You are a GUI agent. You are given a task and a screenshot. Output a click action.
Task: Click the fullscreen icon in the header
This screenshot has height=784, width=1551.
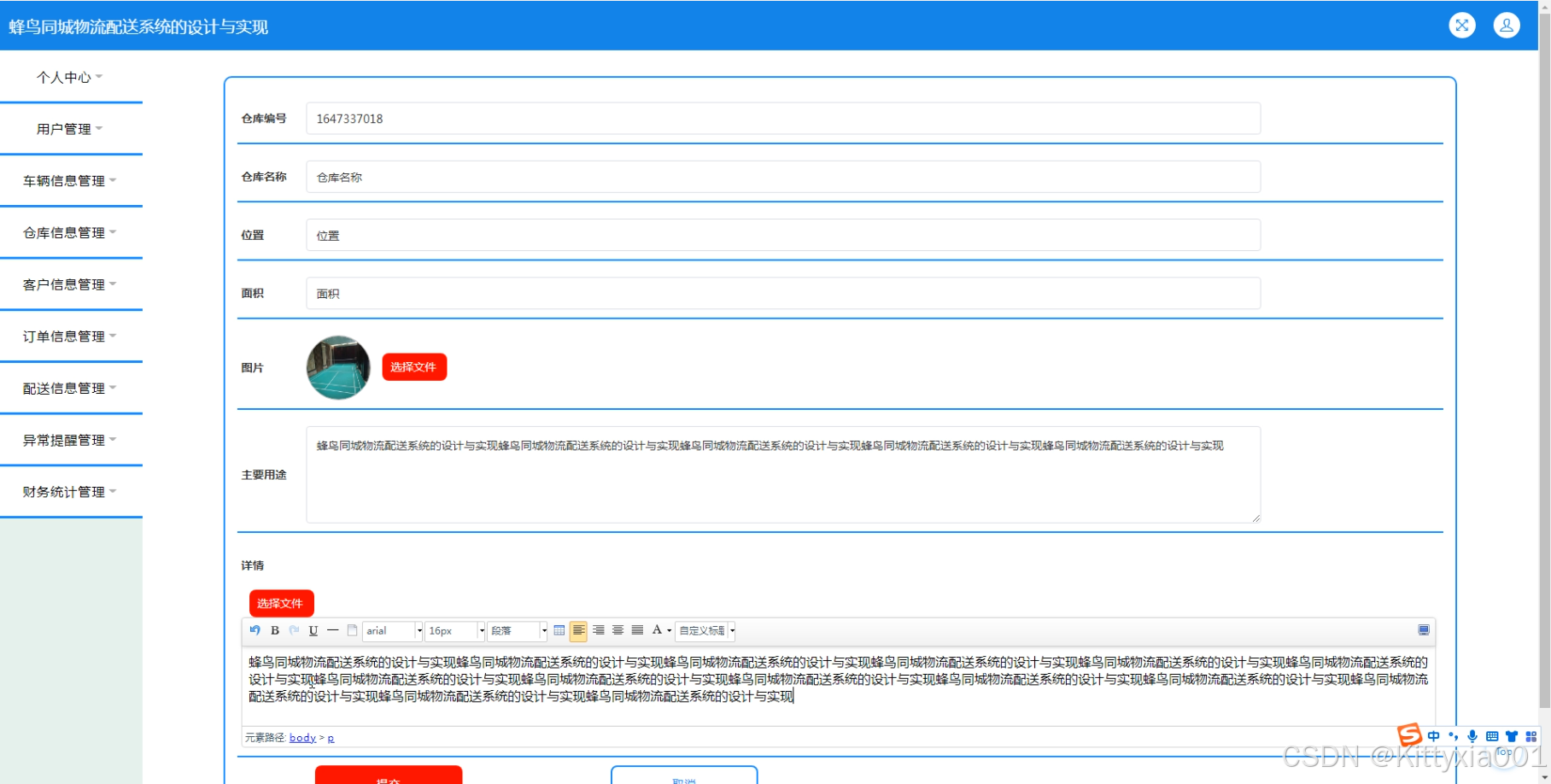pyautogui.click(x=1461, y=26)
